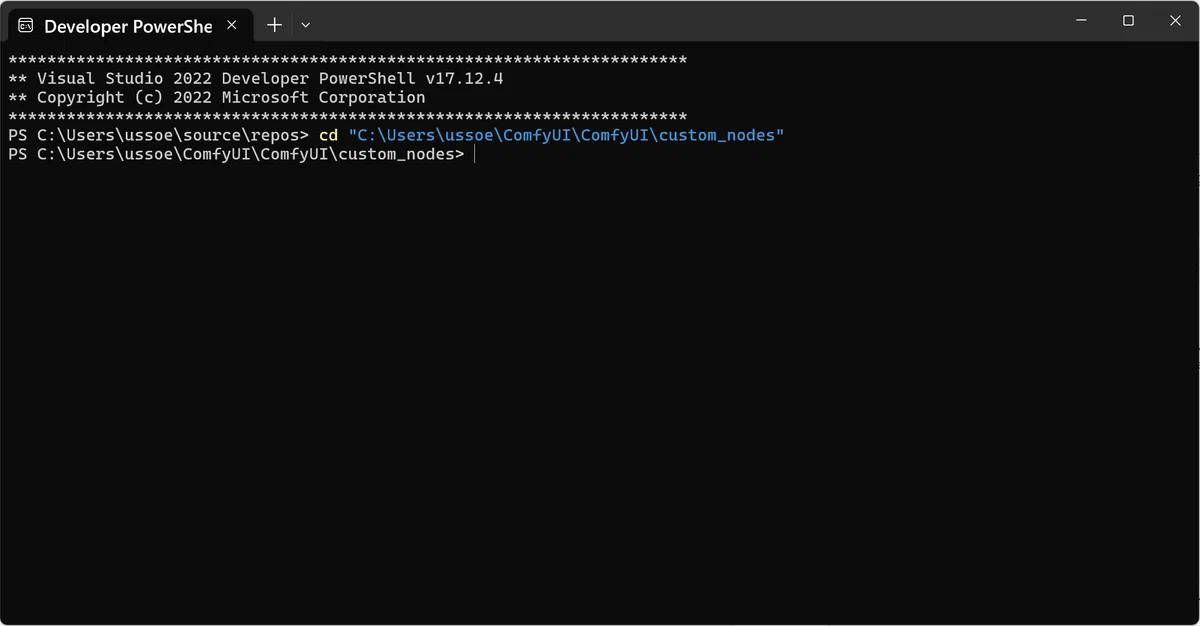
Task: Place cursor at the current command prompt
Action: pos(476,155)
